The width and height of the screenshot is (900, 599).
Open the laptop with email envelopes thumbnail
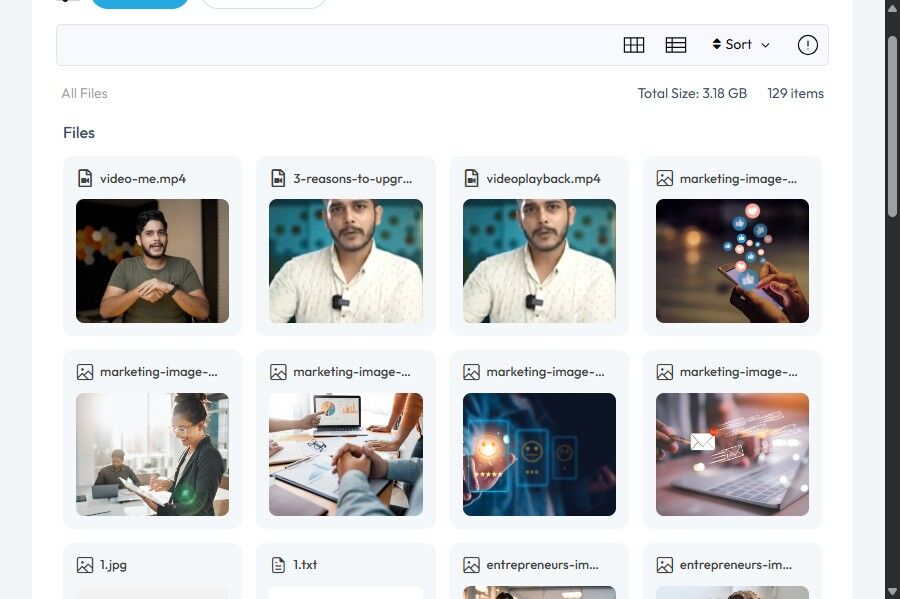tap(732, 454)
